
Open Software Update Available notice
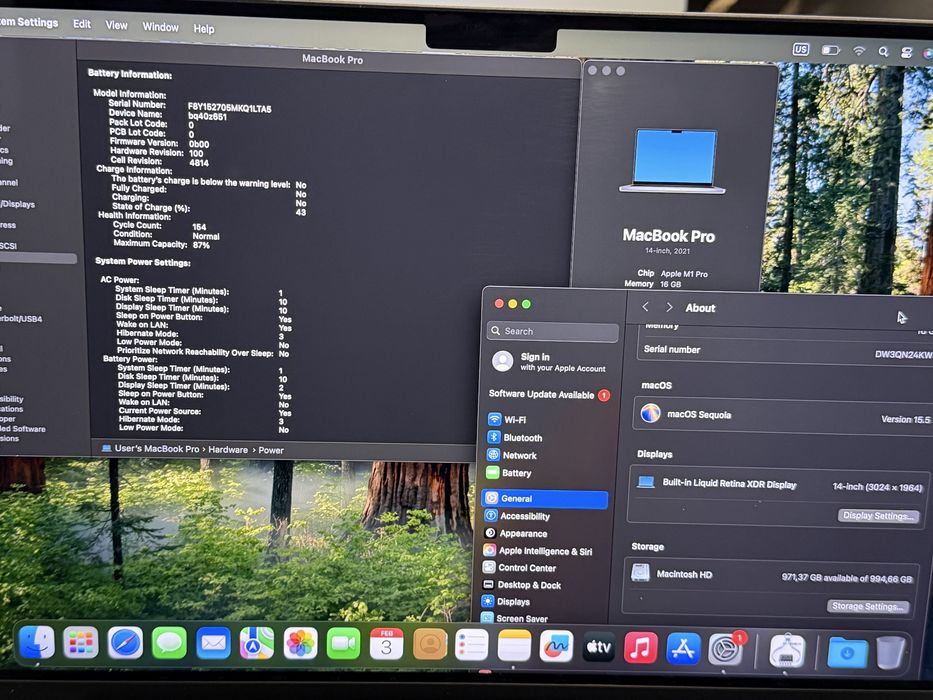click(549, 395)
